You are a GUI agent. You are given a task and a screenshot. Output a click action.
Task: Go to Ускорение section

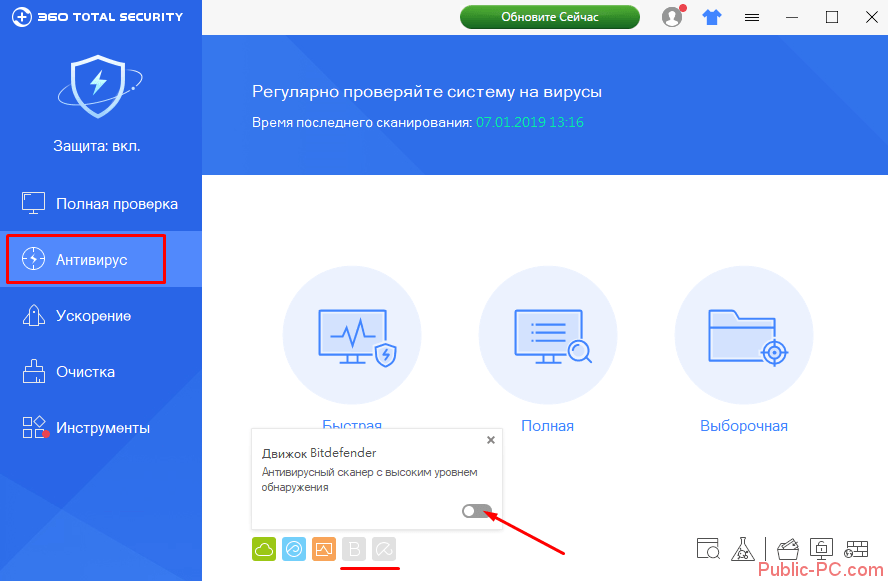pos(101,315)
